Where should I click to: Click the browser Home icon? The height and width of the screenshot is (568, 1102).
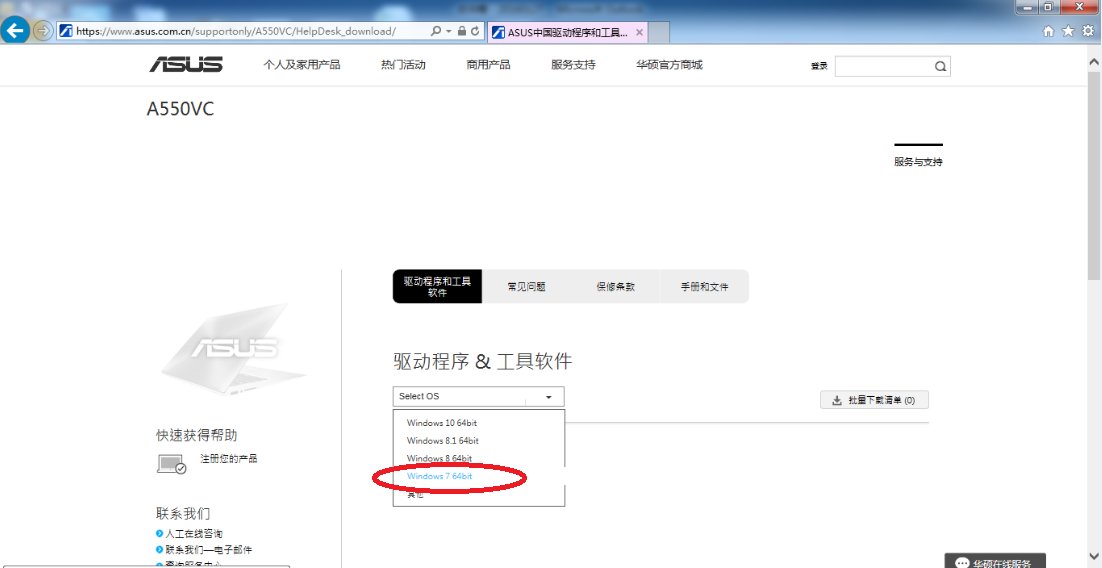point(1049,31)
